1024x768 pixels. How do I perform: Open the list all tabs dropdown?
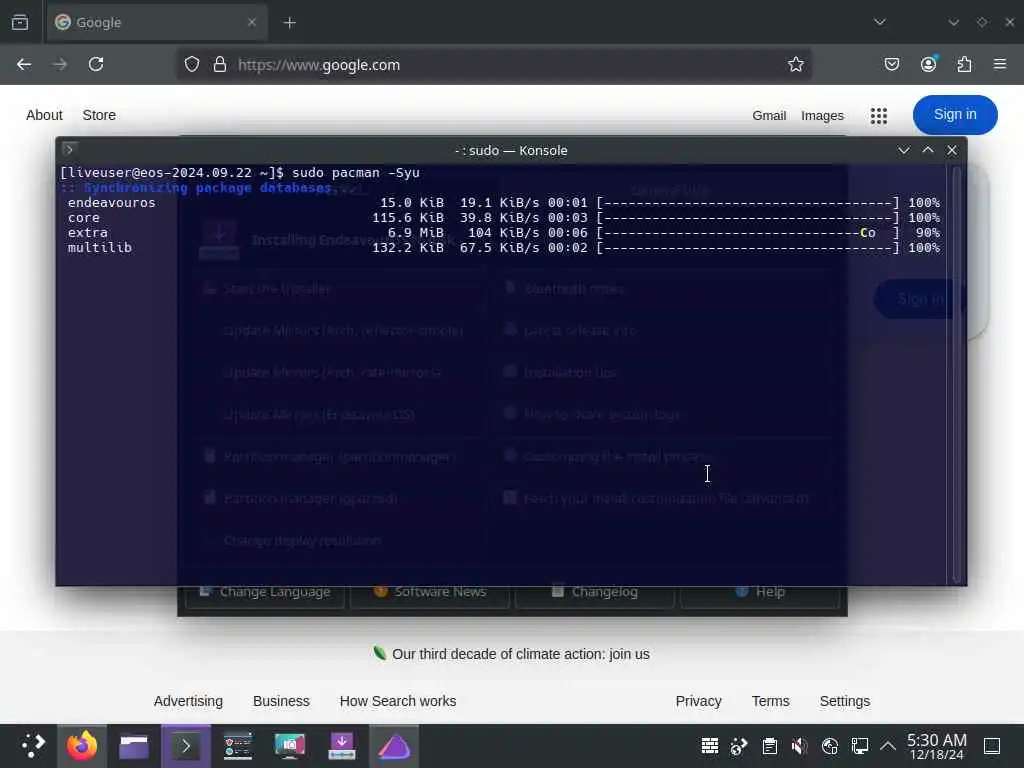(880, 22)
